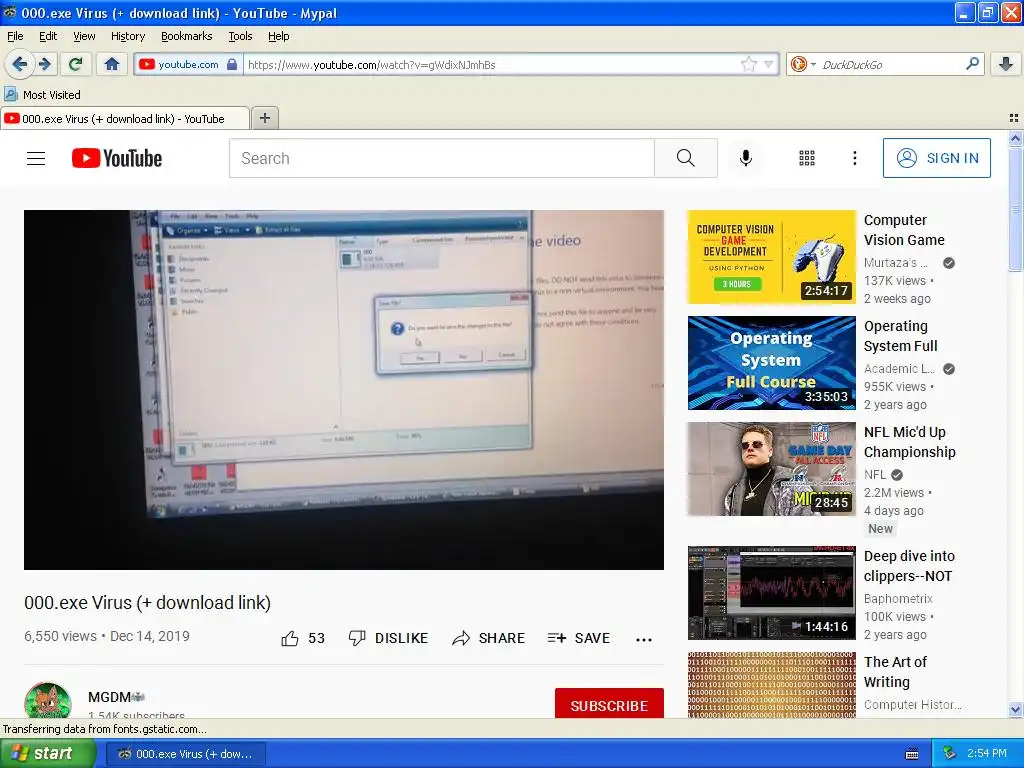Select the 000.exe Virus taskbar button
This screenshot has height=768, width=1024.
click(185, 754)
